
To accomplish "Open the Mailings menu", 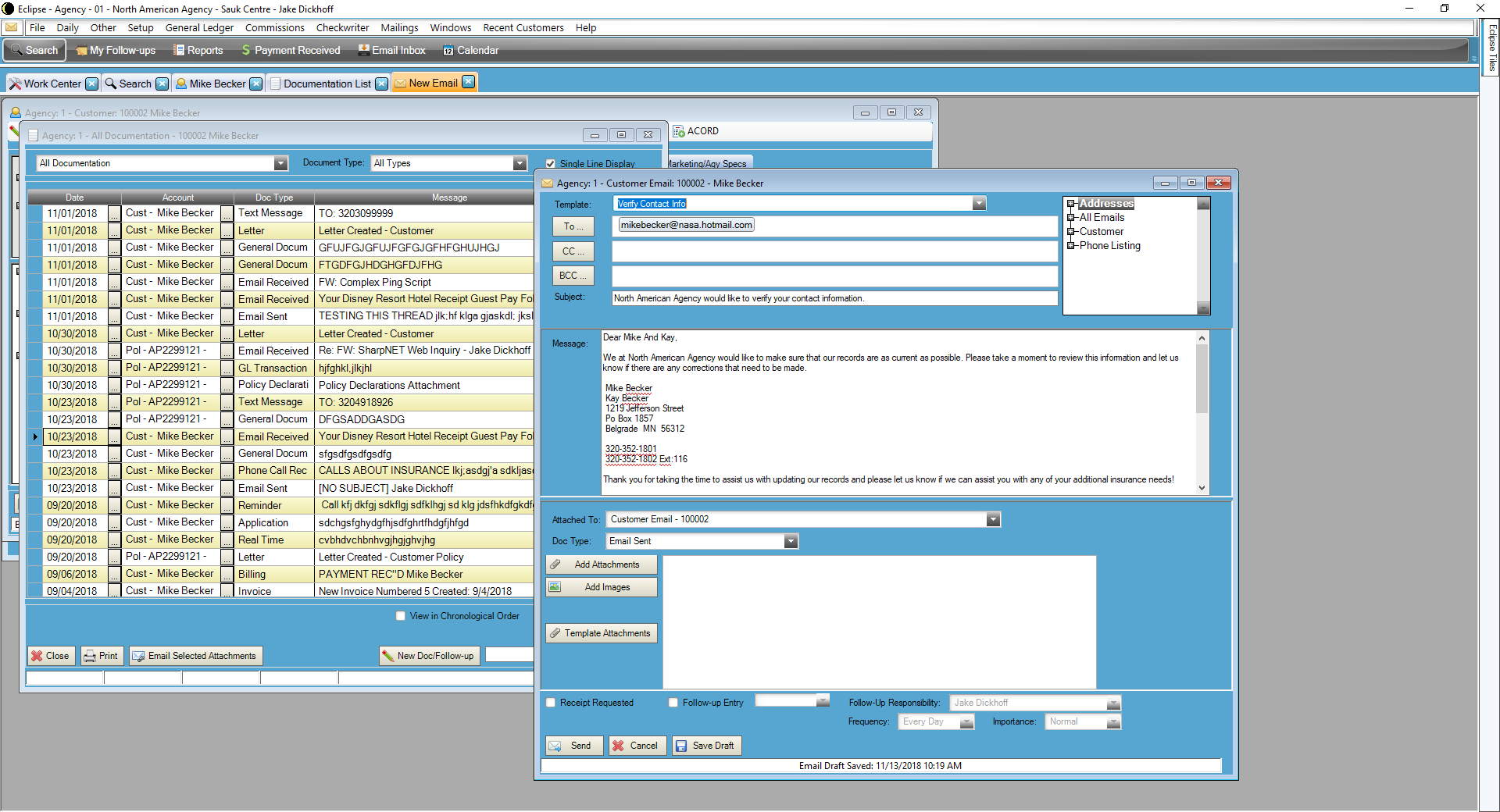I will click(398, 27).
